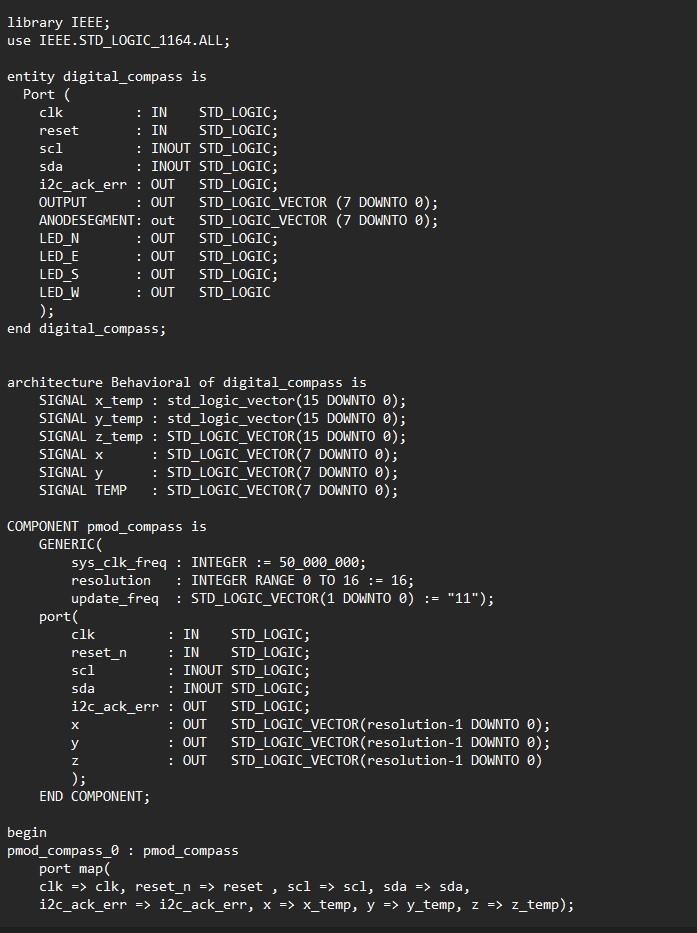Click 'pmod_compass_0 : pmod_compass' instantiation line
The image size is (697, 933).
123,850
